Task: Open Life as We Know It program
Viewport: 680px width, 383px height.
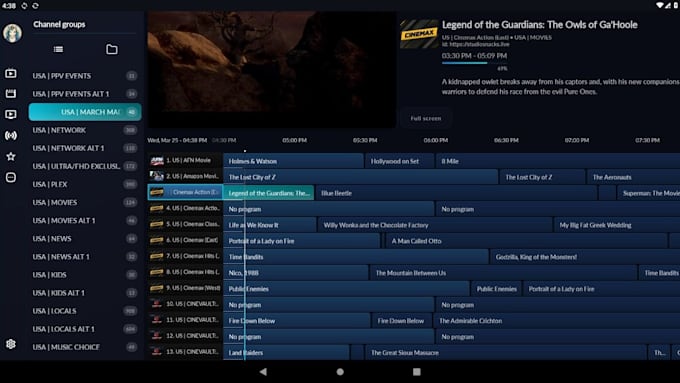Action: click(270, 225)
